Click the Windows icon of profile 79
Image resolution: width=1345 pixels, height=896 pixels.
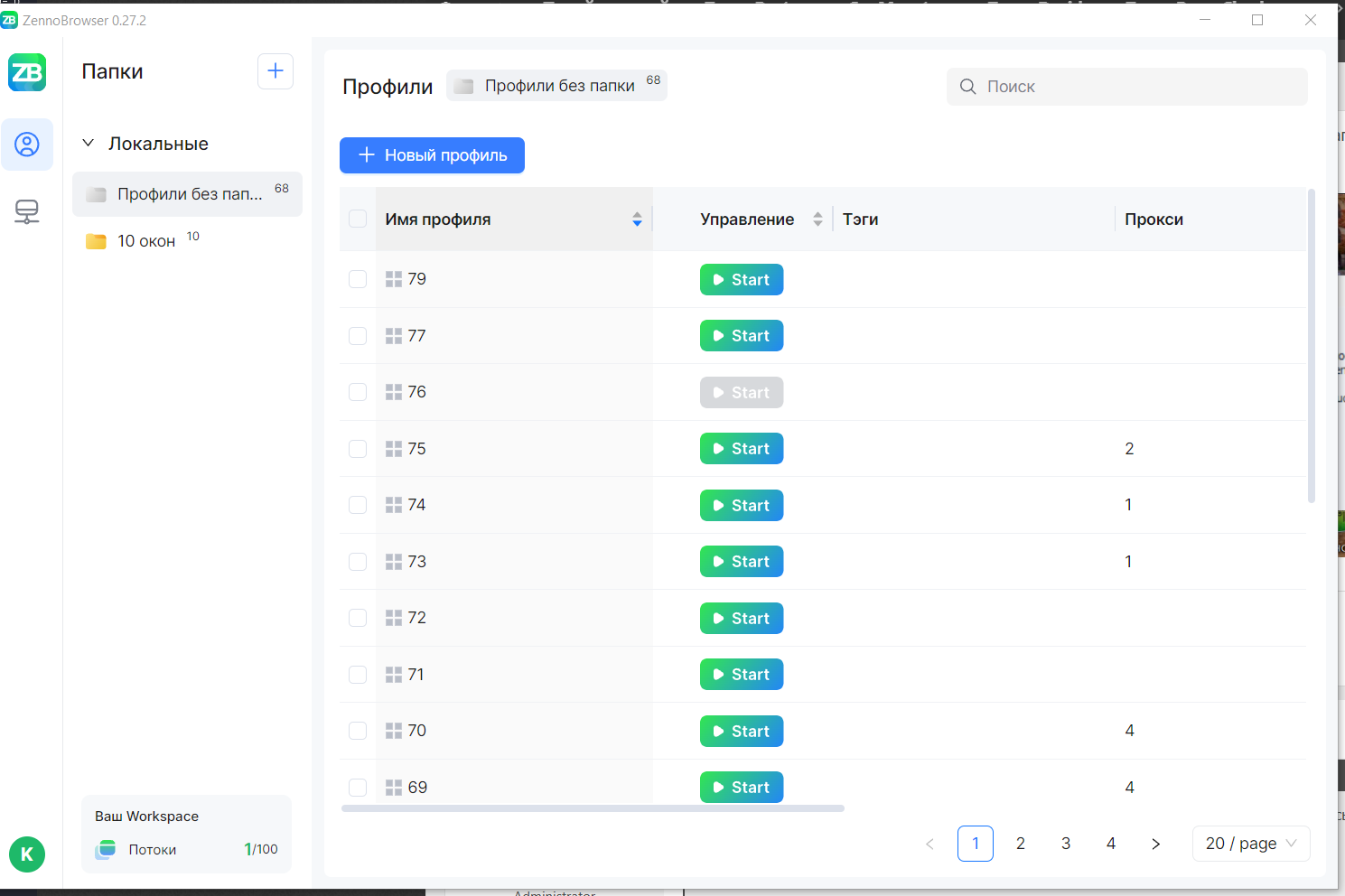394,279
